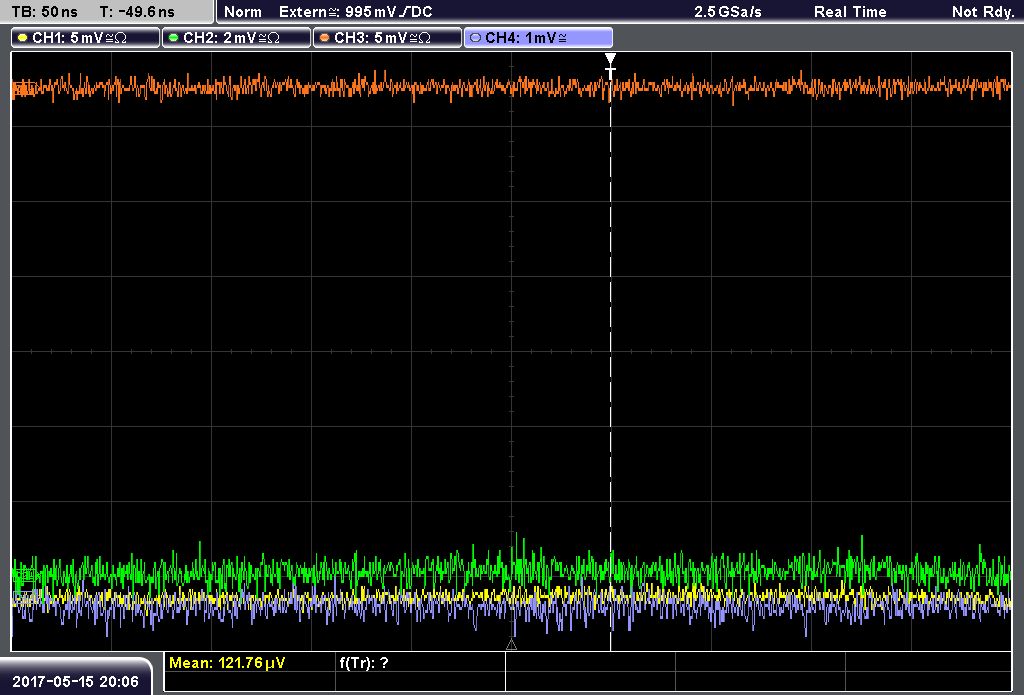Viewport: 1024px width, 695px height.
Task: Click the TB: 50 ns timebase readout
Action: pos(45,12)
